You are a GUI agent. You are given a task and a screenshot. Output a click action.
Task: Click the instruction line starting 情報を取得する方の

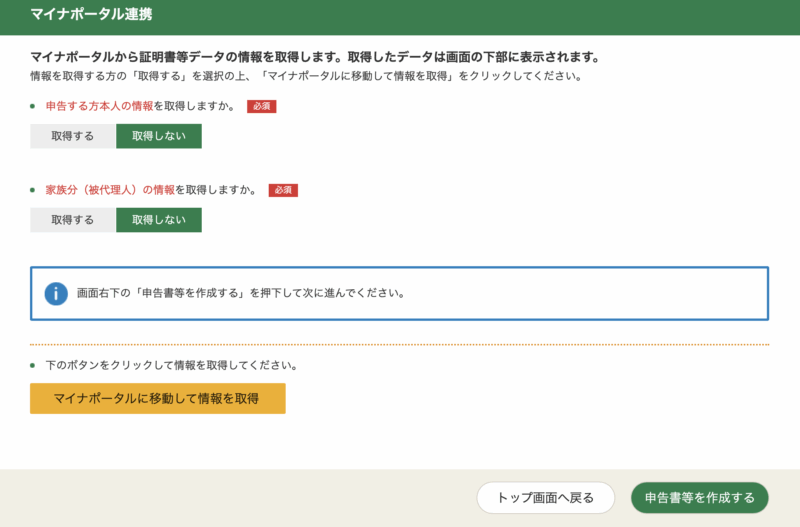(306, 76)
